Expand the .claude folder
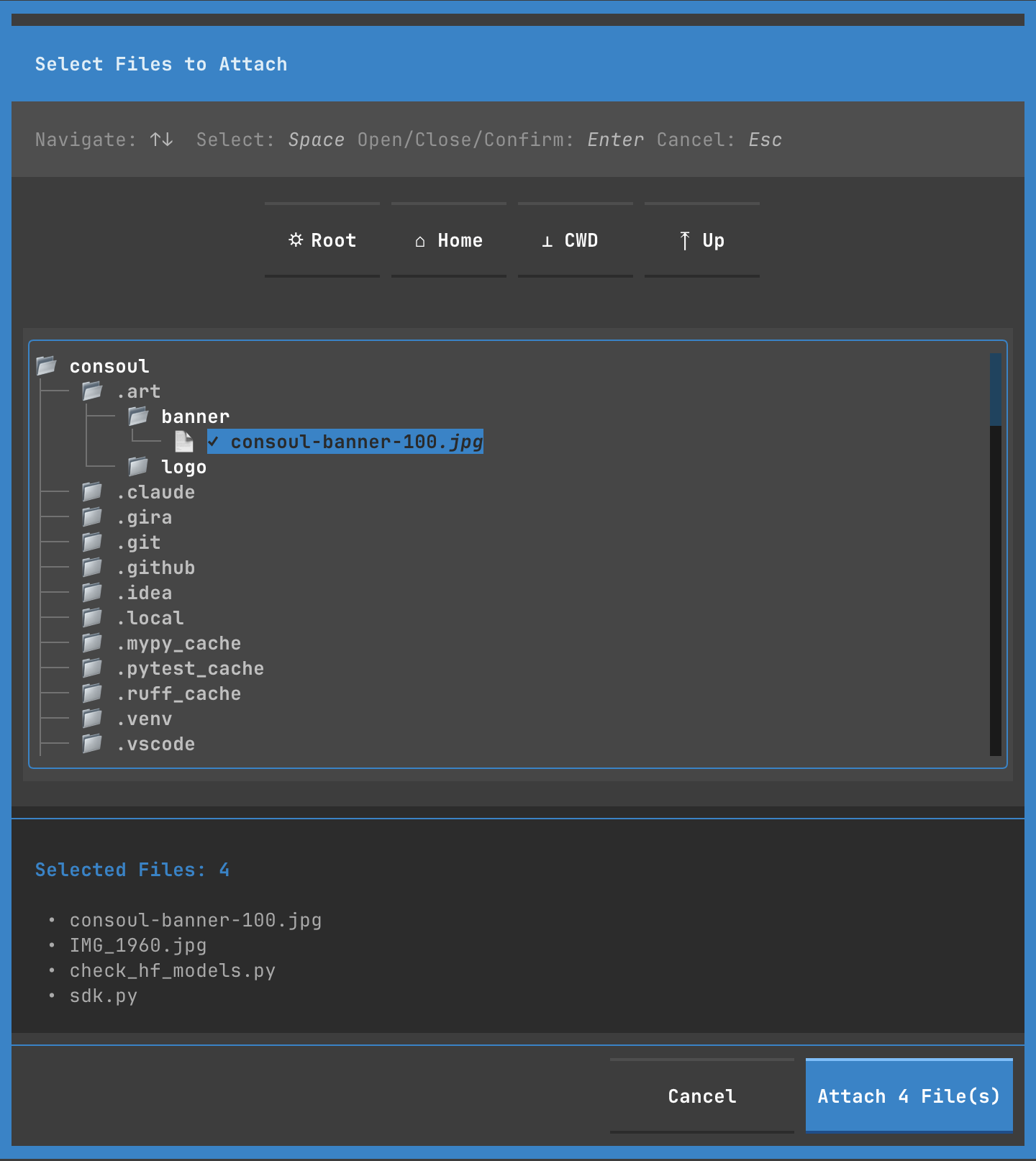The width and height of the screenshot is (1036, 1161). 155,492
